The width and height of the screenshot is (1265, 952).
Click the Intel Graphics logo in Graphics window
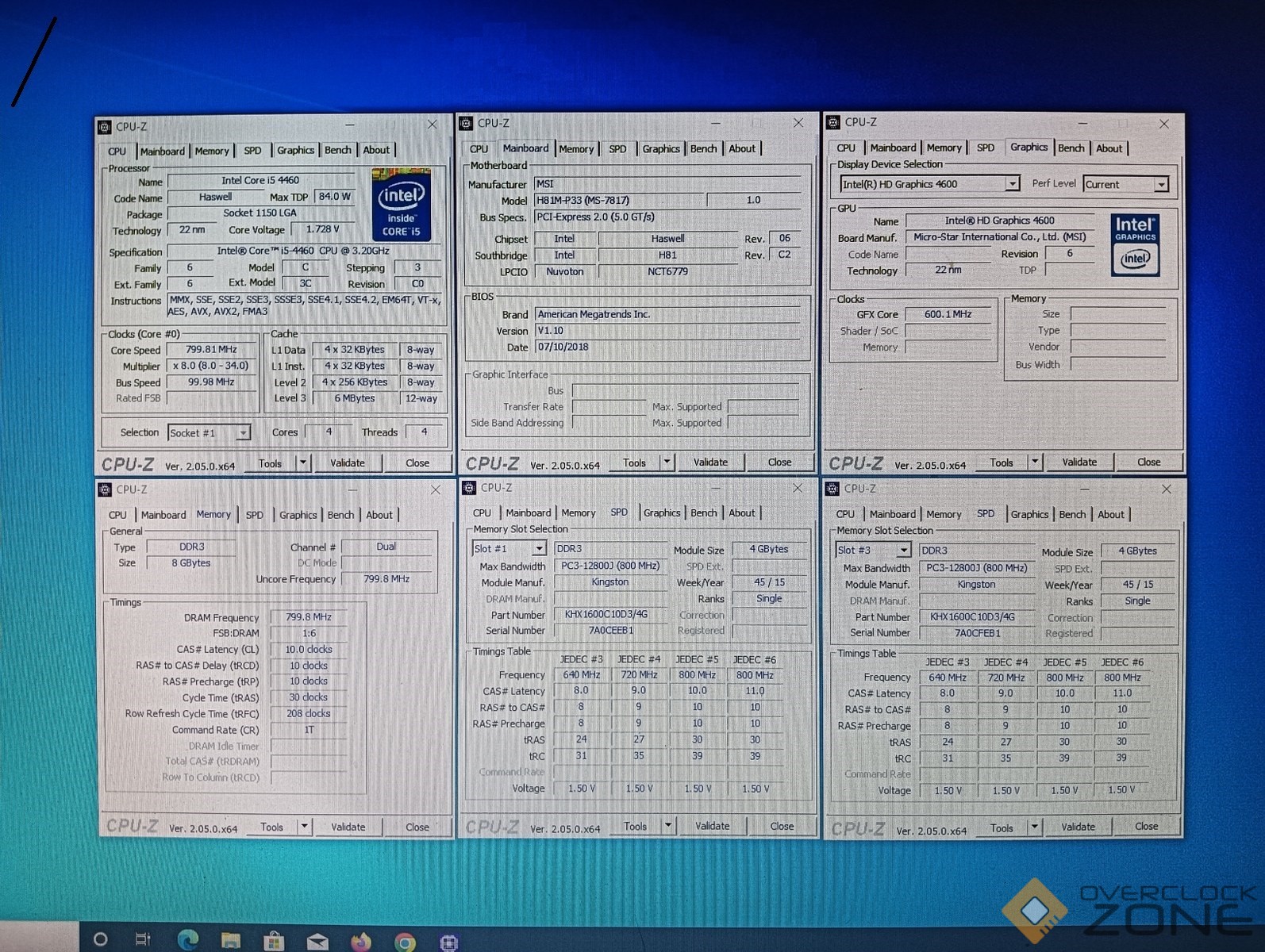click(x=1135, y=245)
